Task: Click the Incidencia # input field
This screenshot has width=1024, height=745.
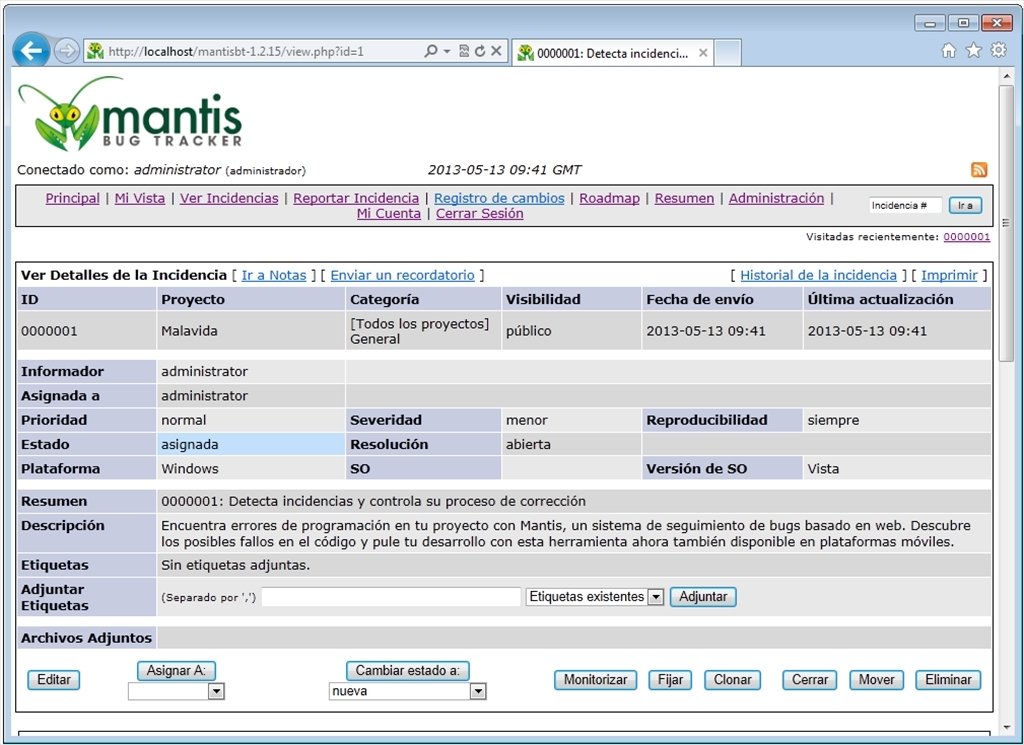Action: (x=905, y=206)
